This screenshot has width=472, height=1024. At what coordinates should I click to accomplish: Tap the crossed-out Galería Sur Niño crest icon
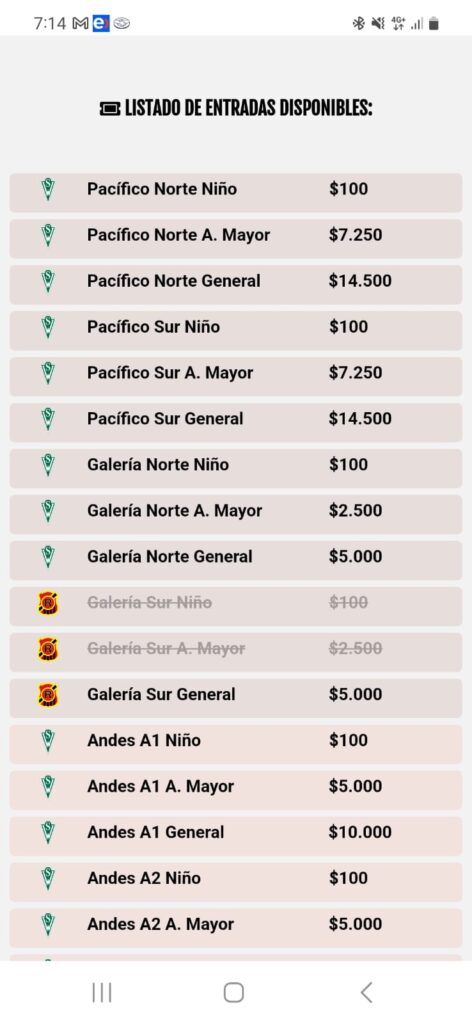(x=48, y=603)
